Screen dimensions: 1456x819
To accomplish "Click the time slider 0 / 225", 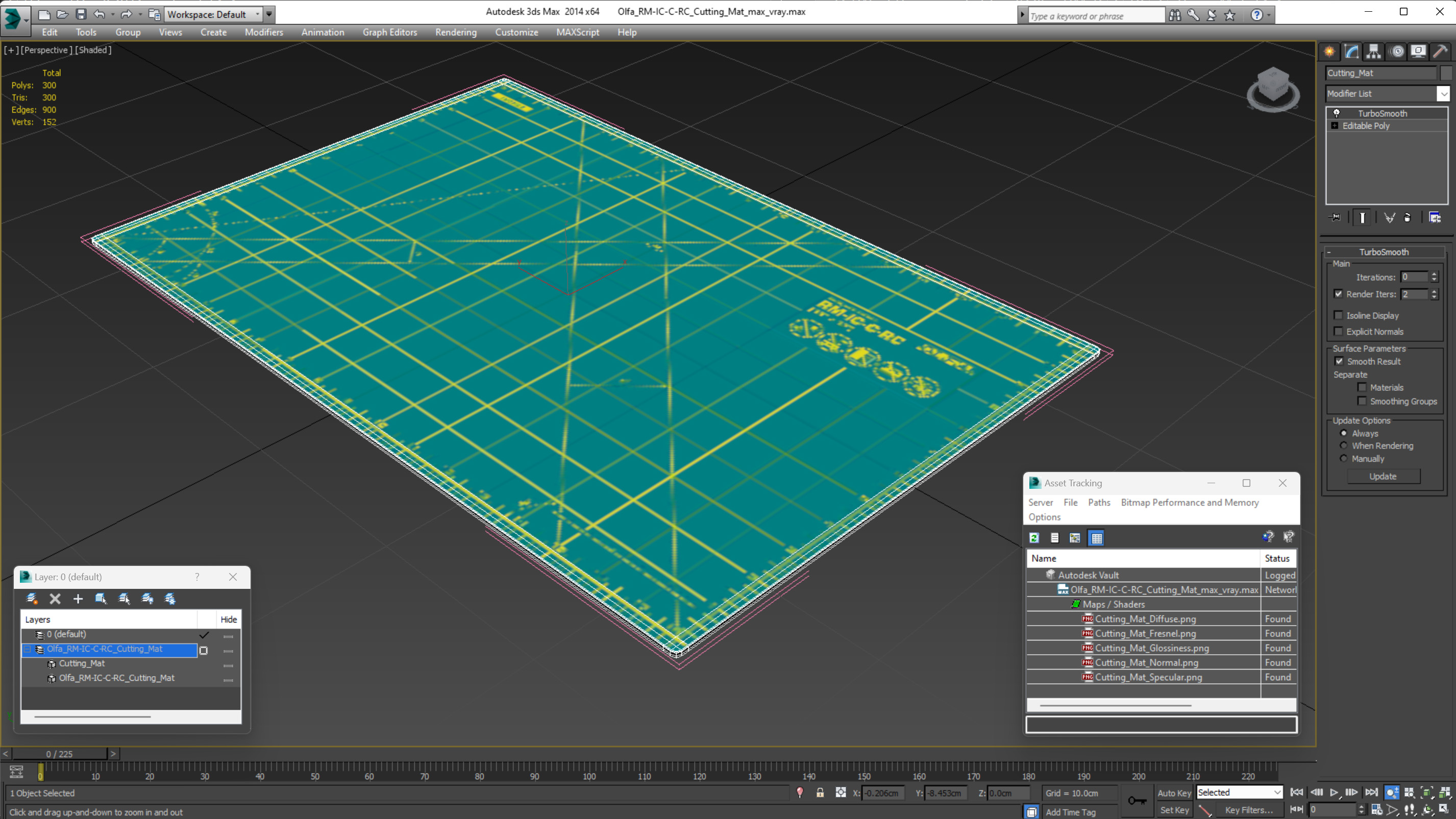I will pos(59,754).
